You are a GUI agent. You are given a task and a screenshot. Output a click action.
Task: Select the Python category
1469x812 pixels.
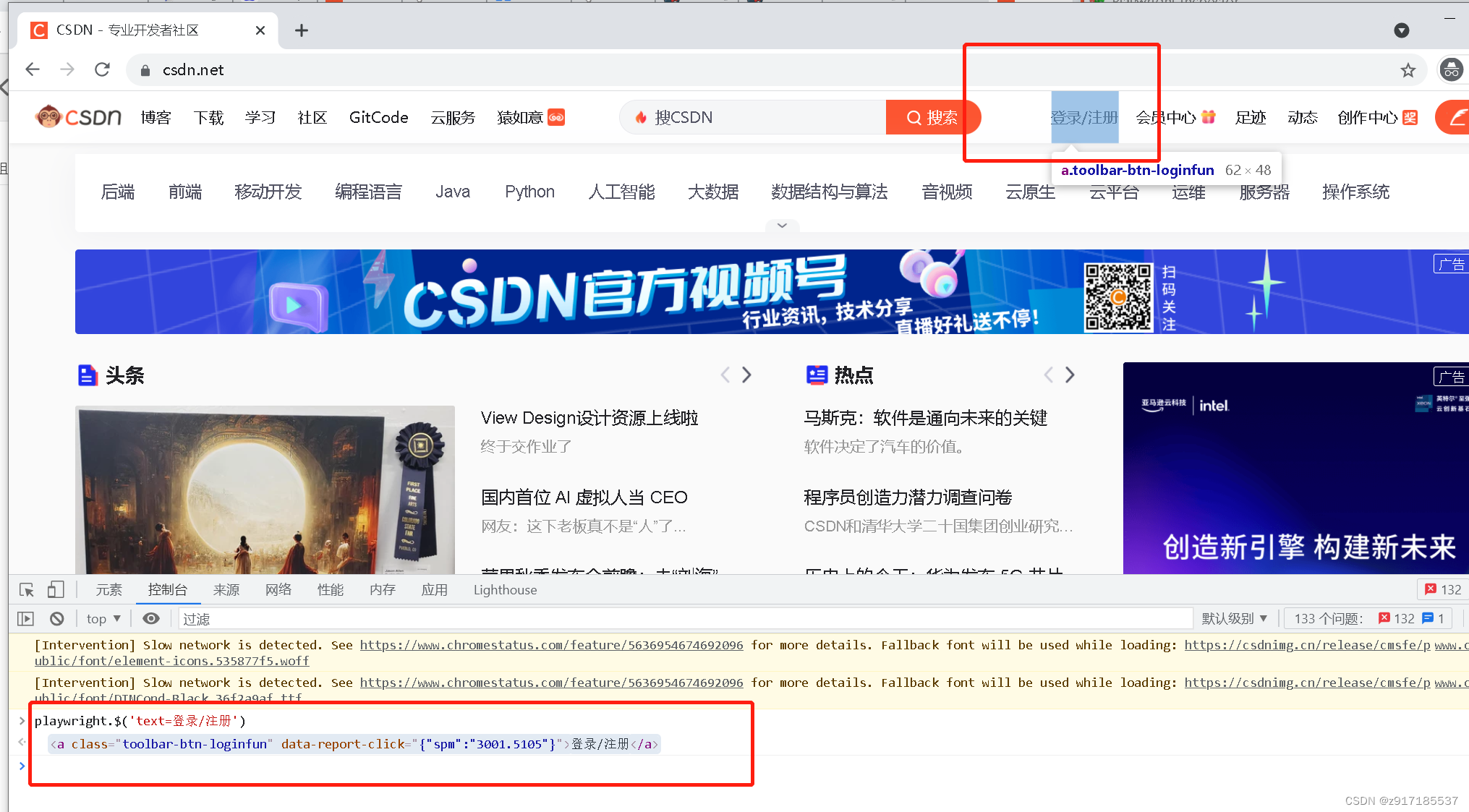[530, 192]
